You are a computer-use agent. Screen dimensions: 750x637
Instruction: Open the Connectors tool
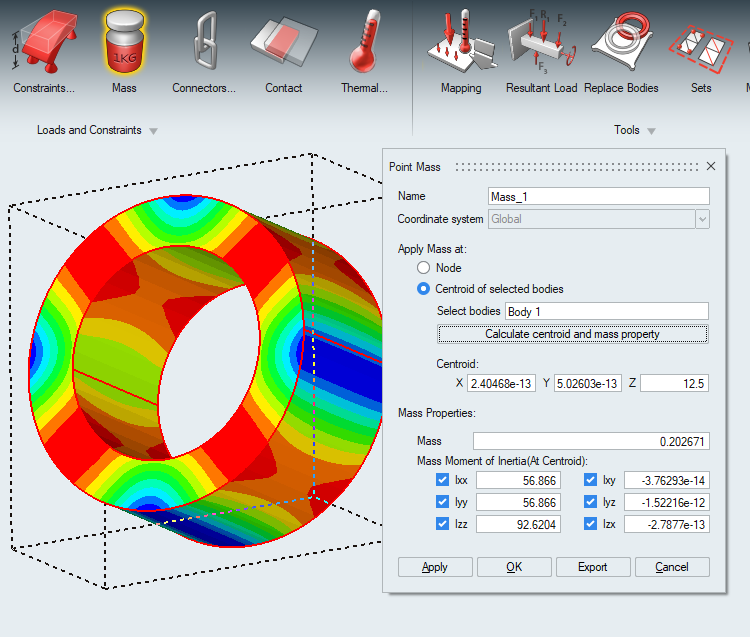point(204,50)
